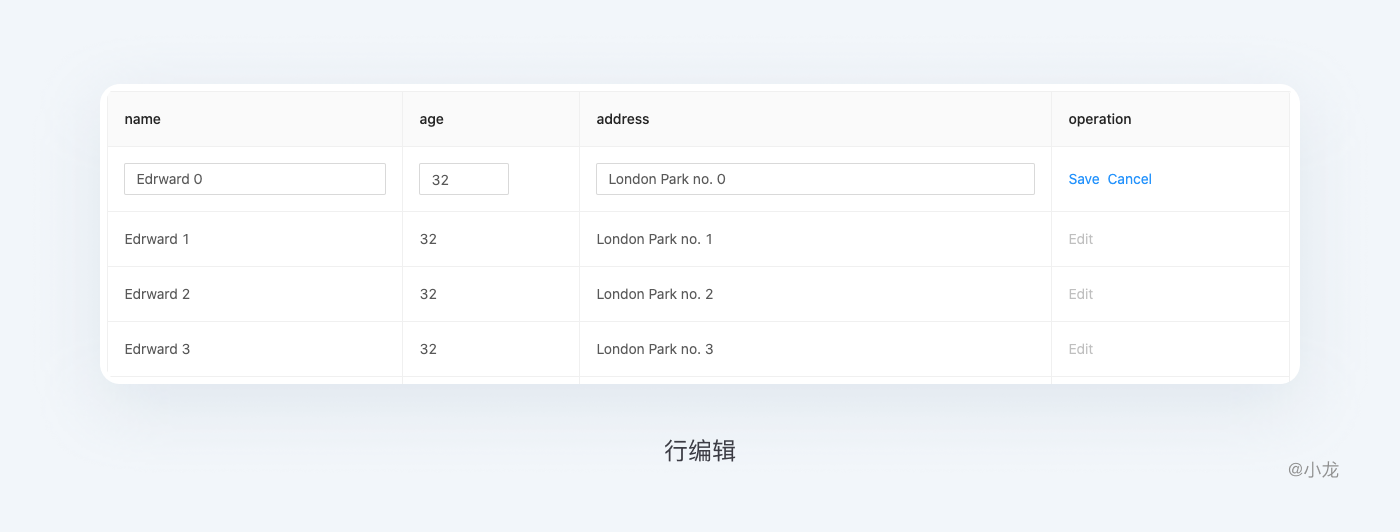The width and height of the screenshot is (1400, 532).
Task: Click the London Park no. 1 cell
Action: click(x=815, y=239)
